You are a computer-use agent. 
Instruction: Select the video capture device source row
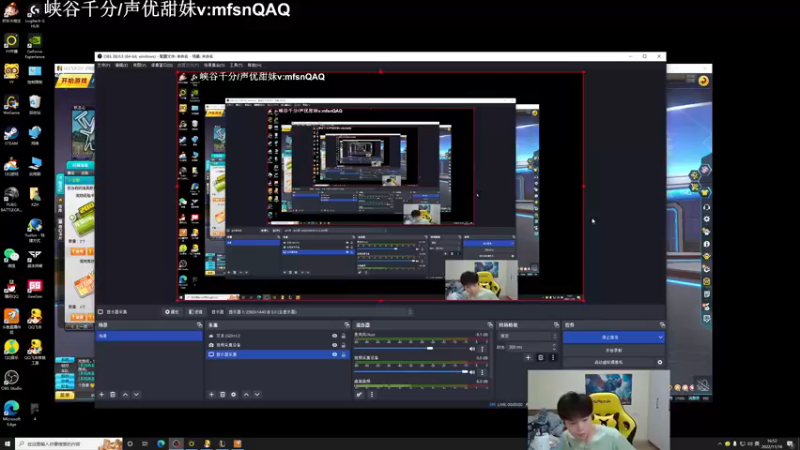(278, 345)
